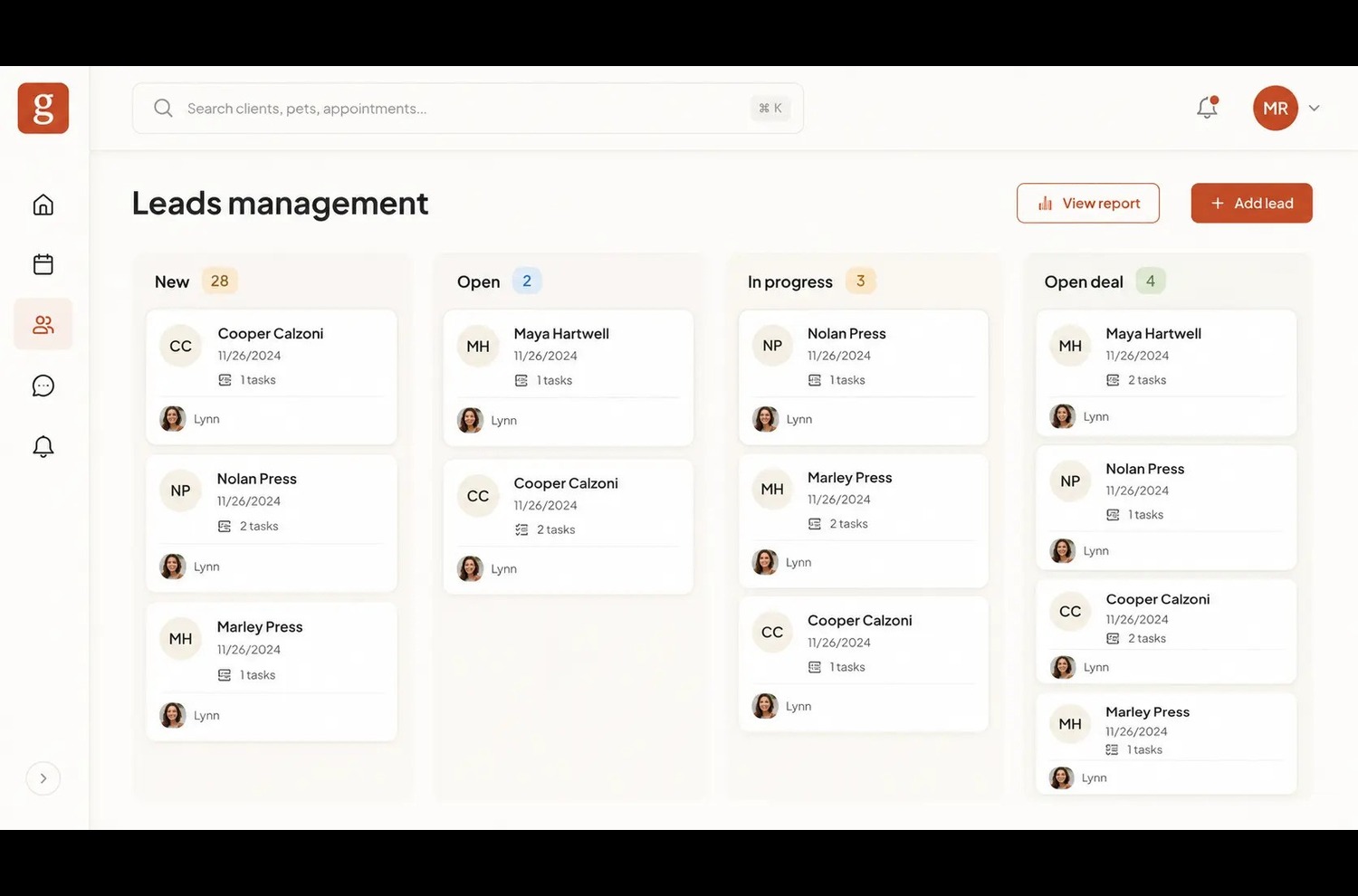Open Marley Press card in Open deal
The image size is (1358, 896).
point(1166,743)
